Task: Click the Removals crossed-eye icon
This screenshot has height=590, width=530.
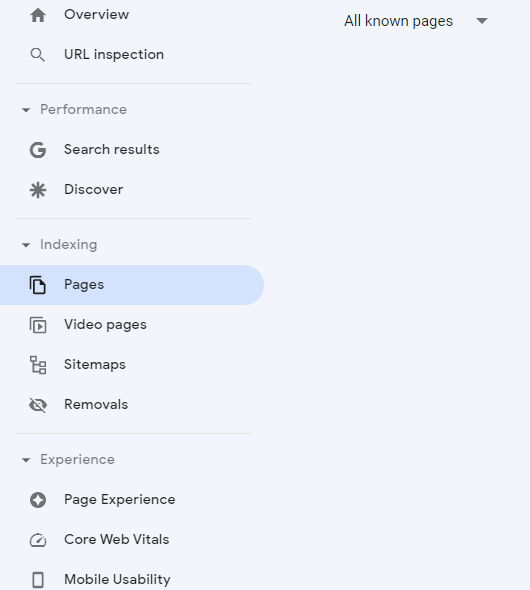Action: (x=38, y=405)
